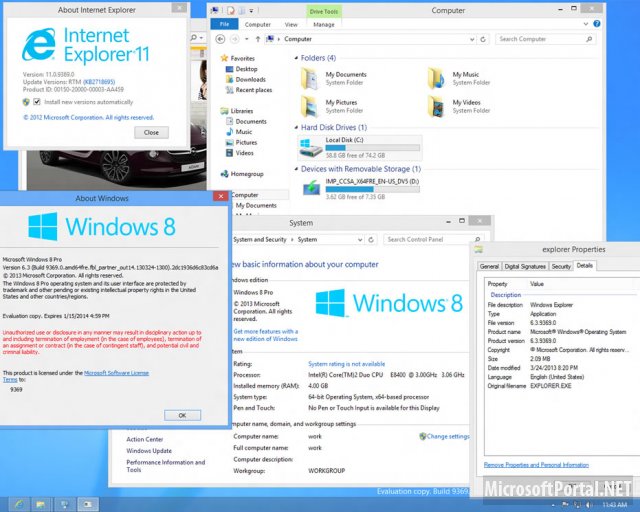Click Remove Properties and Personal Information
The height and width of the screenshot is (512, 640).
536,465
